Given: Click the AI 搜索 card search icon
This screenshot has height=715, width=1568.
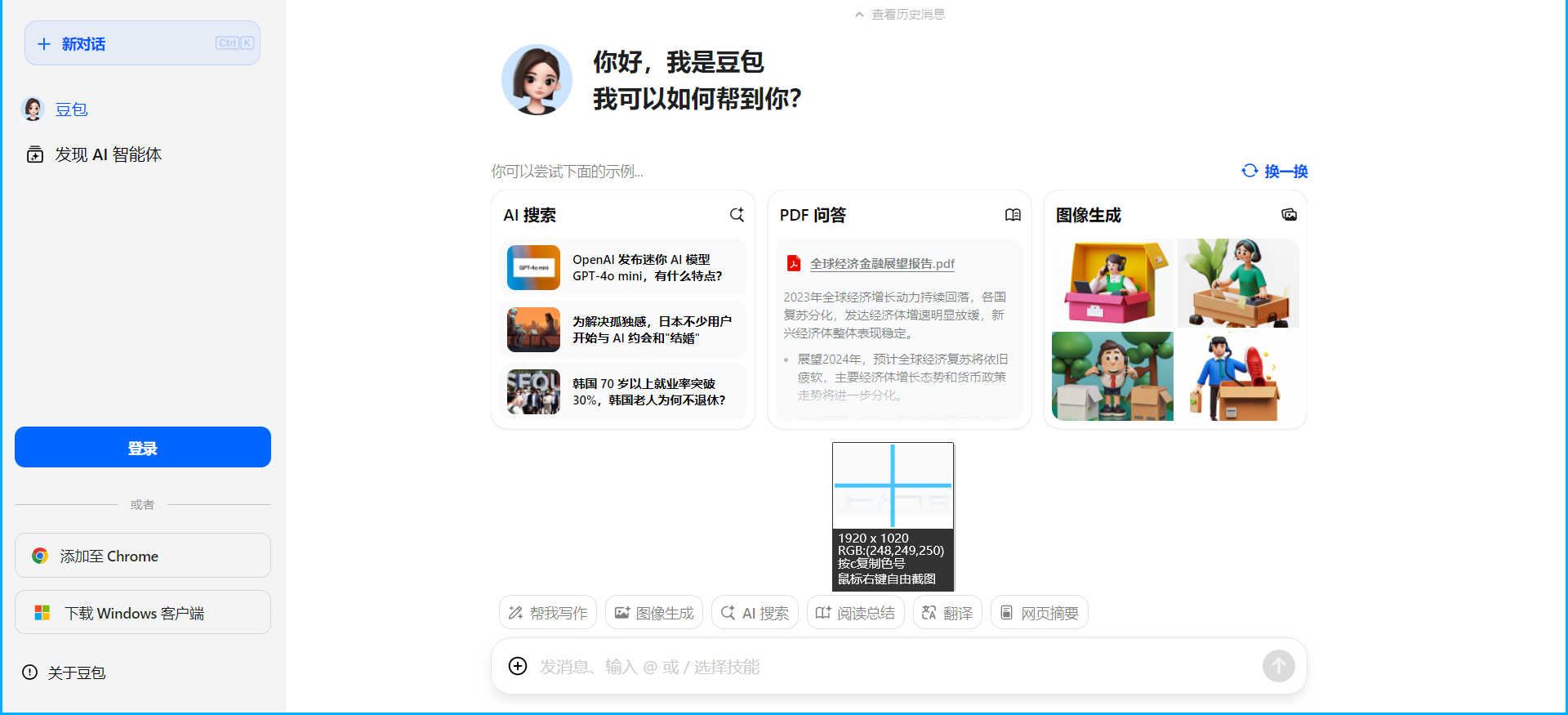Looking at the screenshot, I should coord(737,214).
